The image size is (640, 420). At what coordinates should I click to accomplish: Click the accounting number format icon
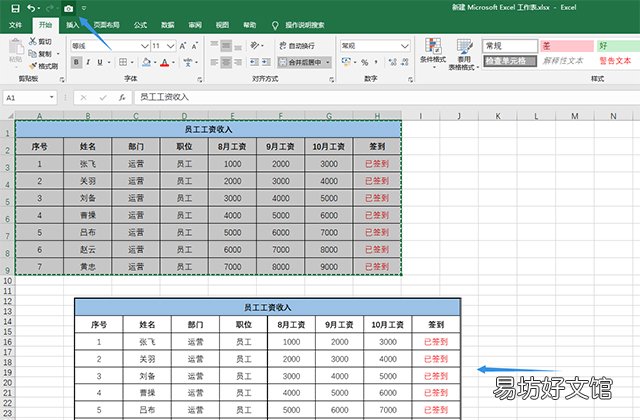[x=346, y=62]
